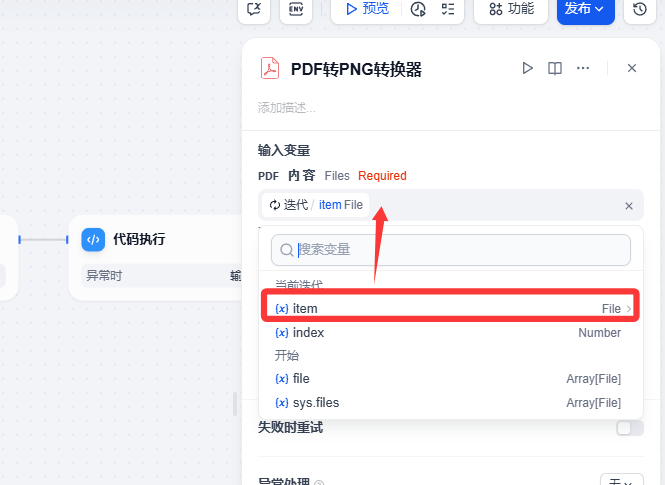The width and height of the screenshot is (665, 485).
Task: Open the 异常处理 dropdown at panel bottom
Action: (622, 481)
